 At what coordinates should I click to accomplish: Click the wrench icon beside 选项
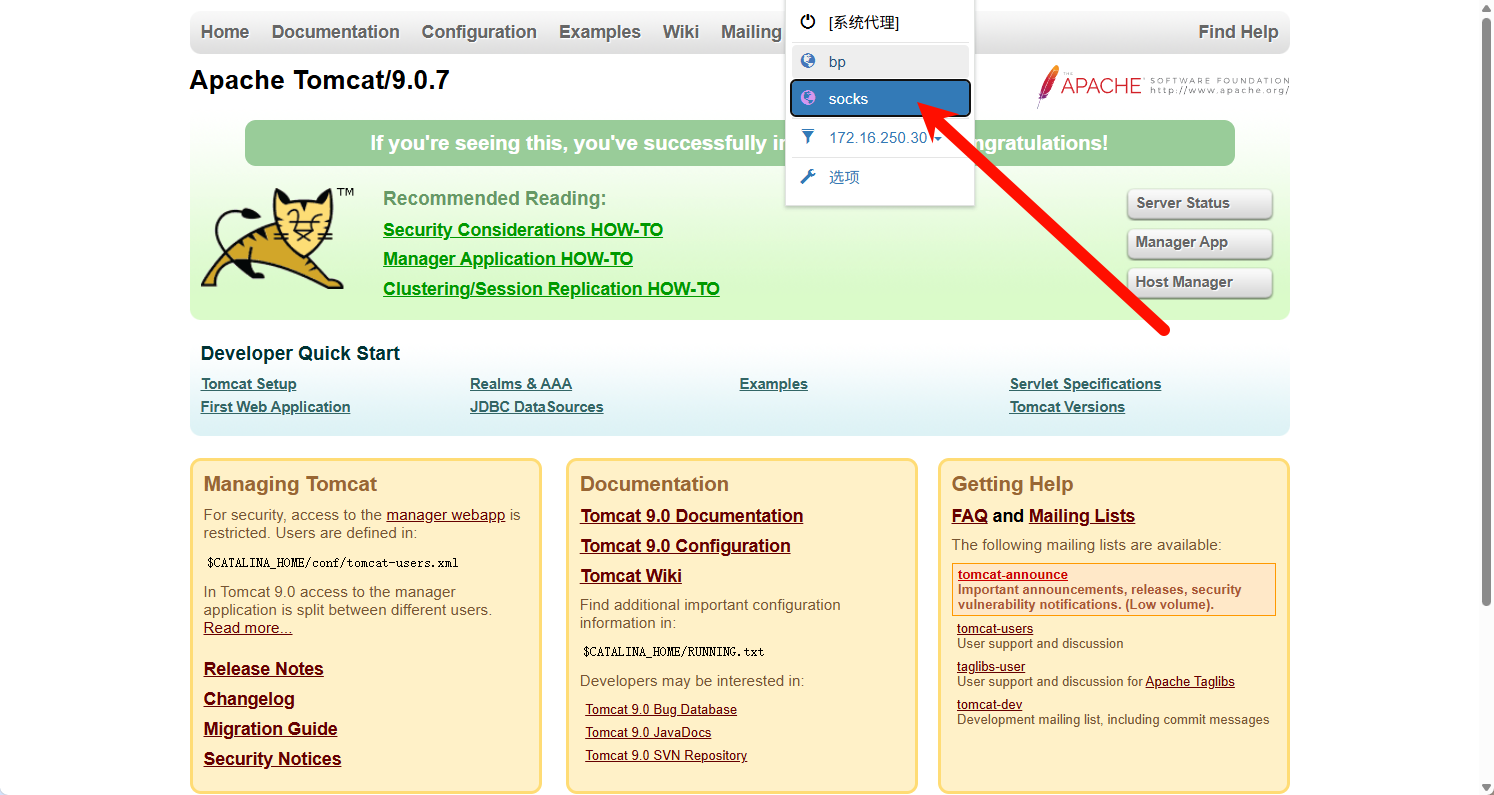coord(808,177)
